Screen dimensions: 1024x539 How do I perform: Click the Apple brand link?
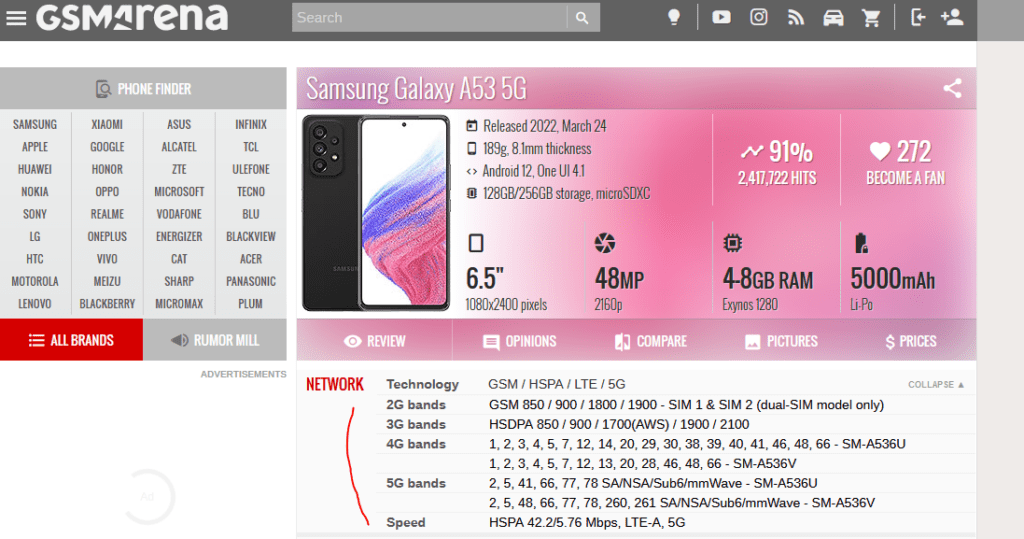[x=35, y=147]
